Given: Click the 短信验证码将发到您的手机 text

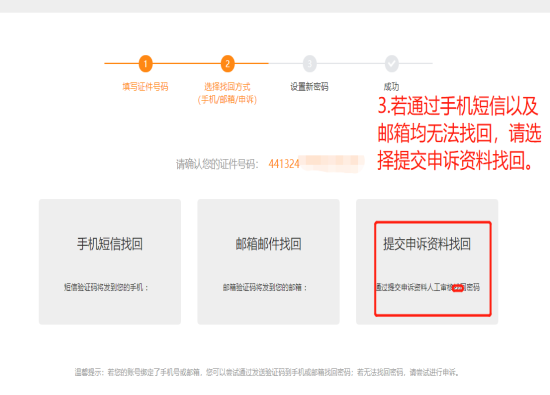Looking at the screenshot, I should point(106,287).
